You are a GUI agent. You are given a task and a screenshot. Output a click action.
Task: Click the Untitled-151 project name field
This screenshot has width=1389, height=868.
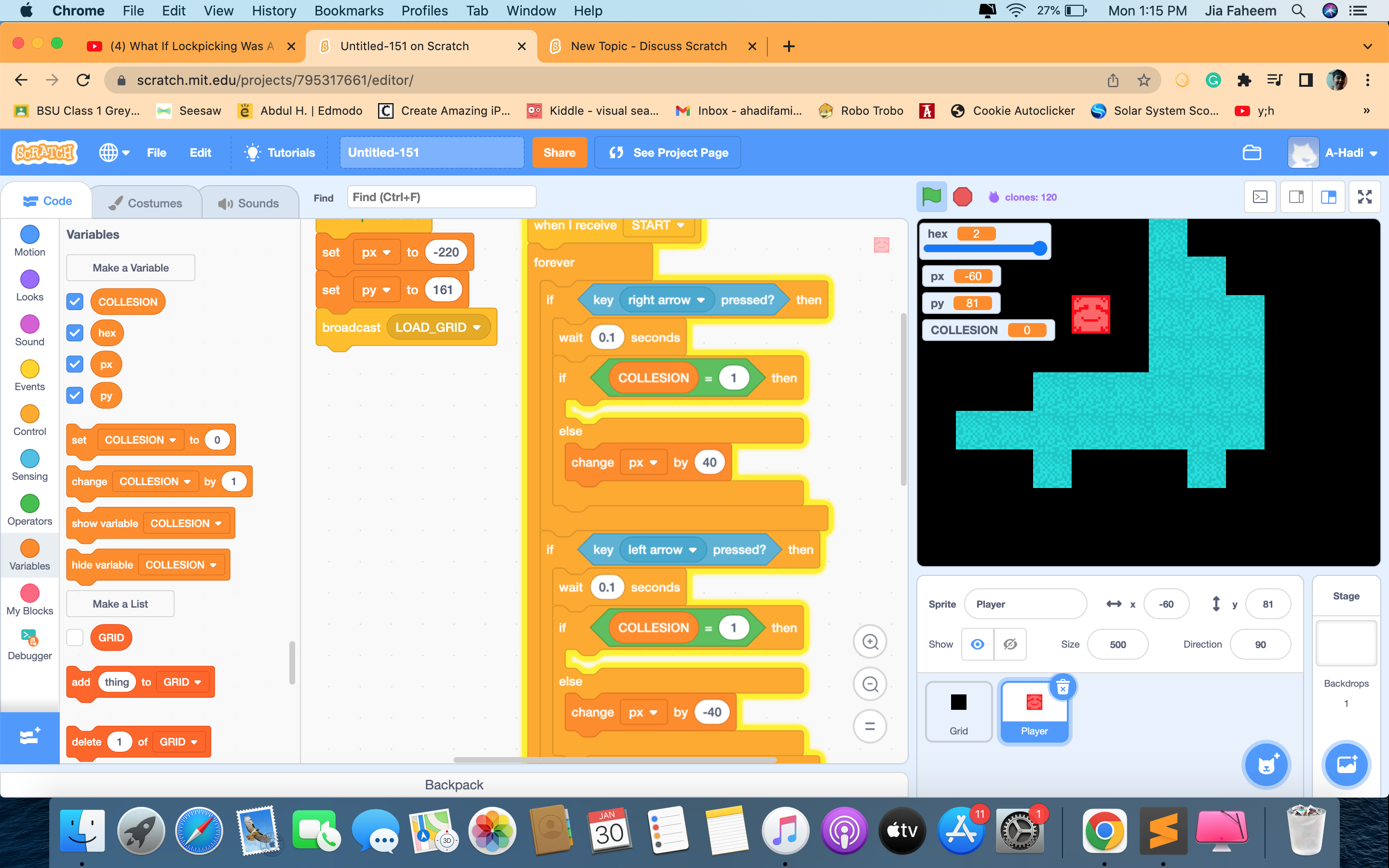431,152
